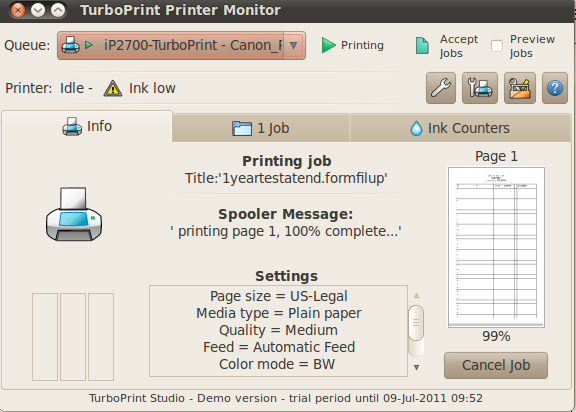Screen dimensions: 576x412
Task: Click the 99% progress text
Action: tap(496, 336)
